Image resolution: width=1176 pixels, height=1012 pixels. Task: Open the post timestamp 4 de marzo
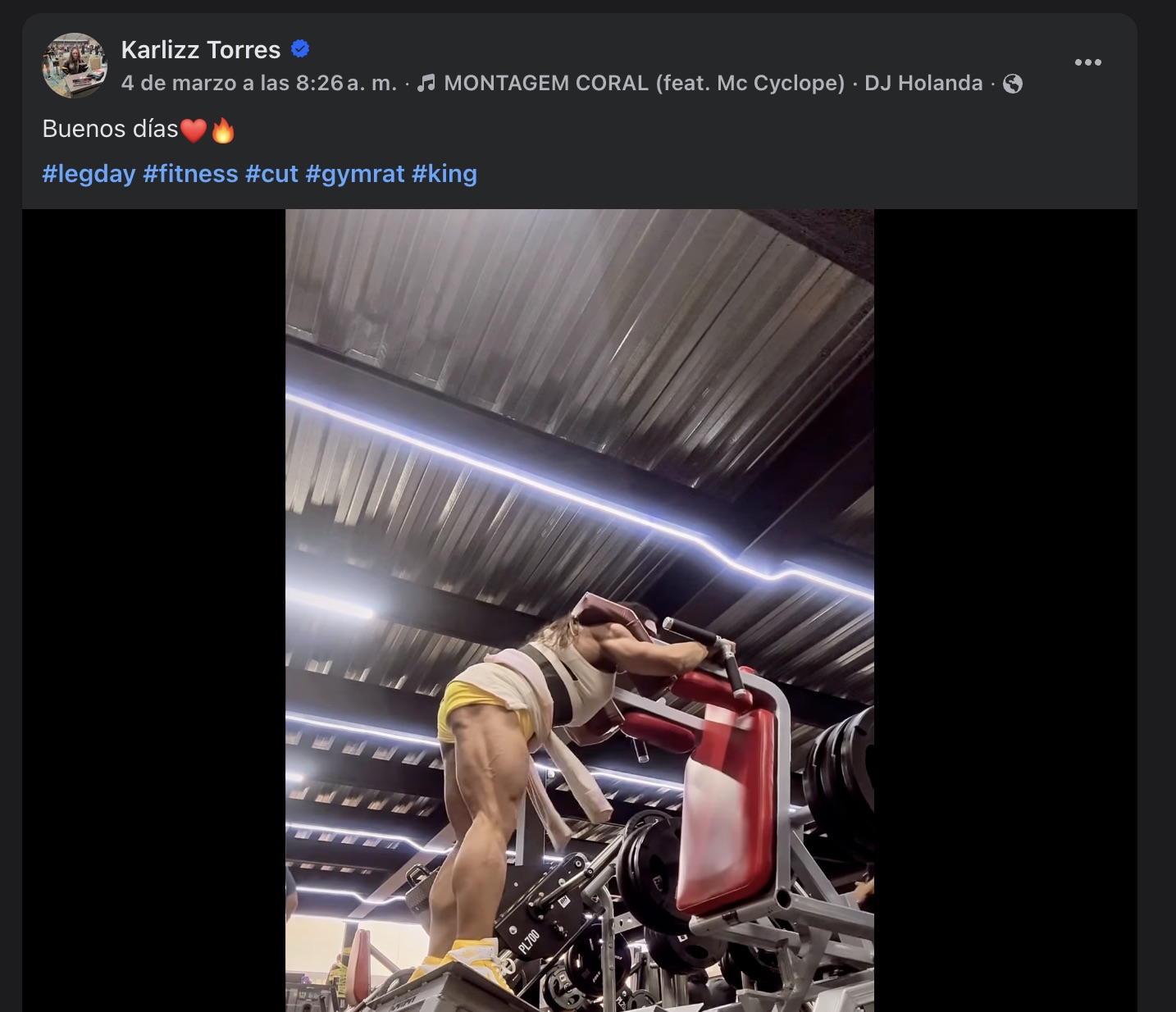[x=258, y=83]
